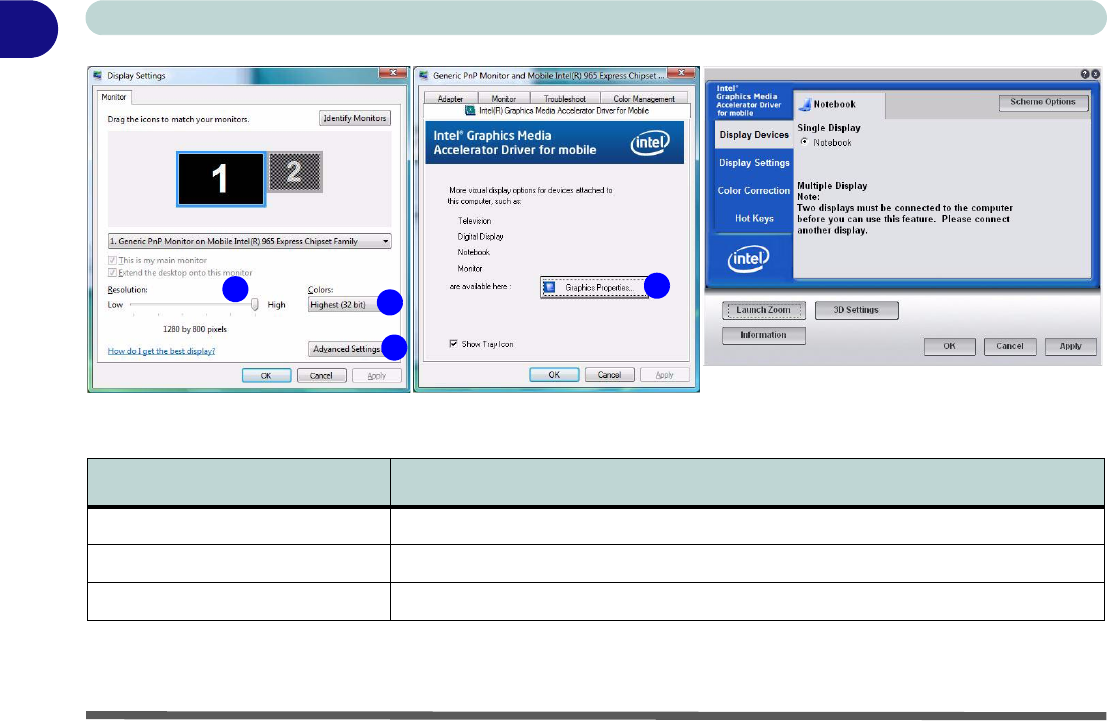The height and width of the screenshot is (721, 1107).
Task: Select monitor 2 thumbnail
Action: click(295, 172)
